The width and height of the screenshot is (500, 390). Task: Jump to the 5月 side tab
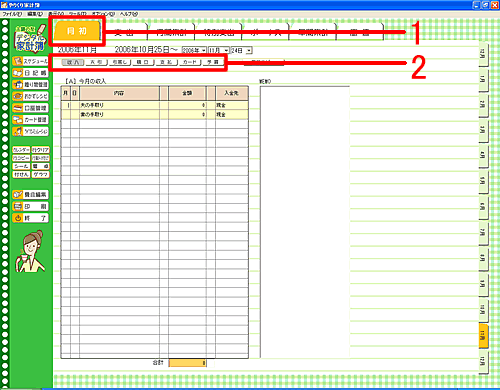(x=483, y=181)
